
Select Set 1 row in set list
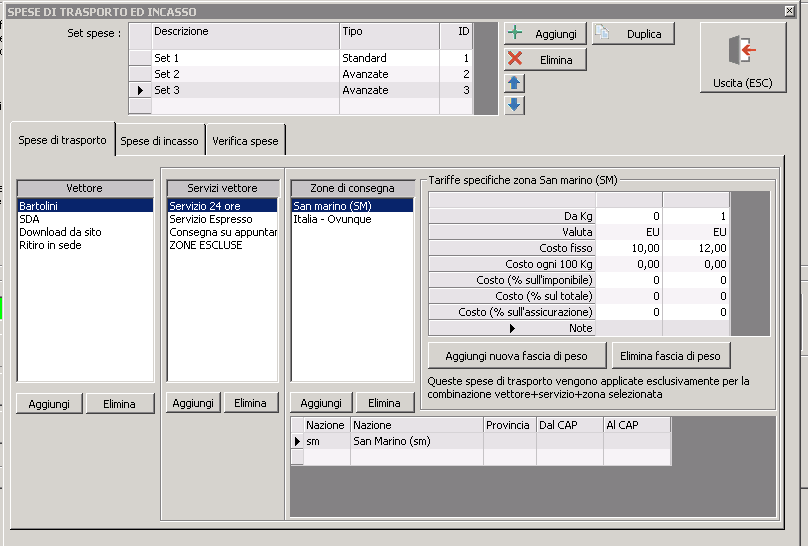click(300, 58)
